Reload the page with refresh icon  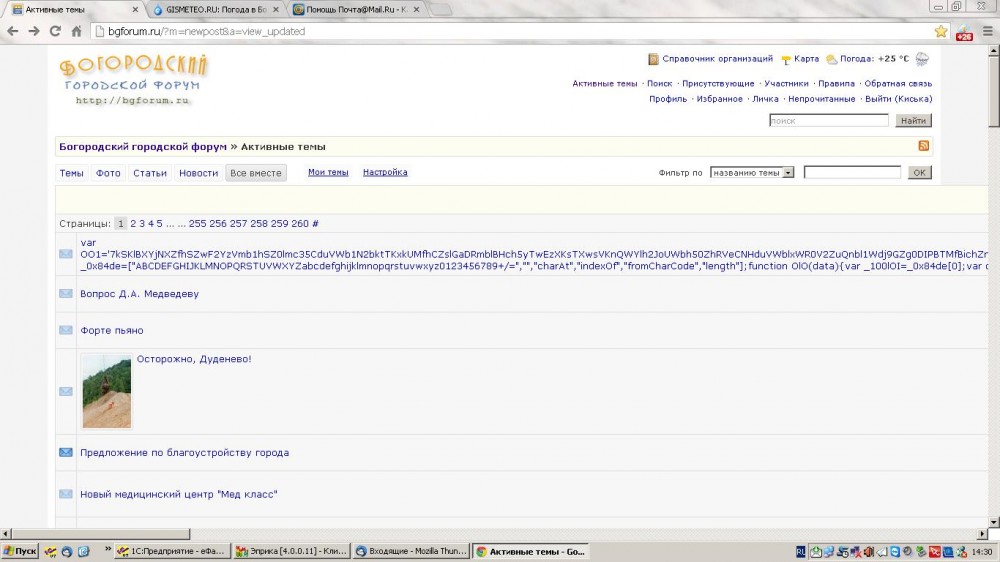(x=54, y=31)
